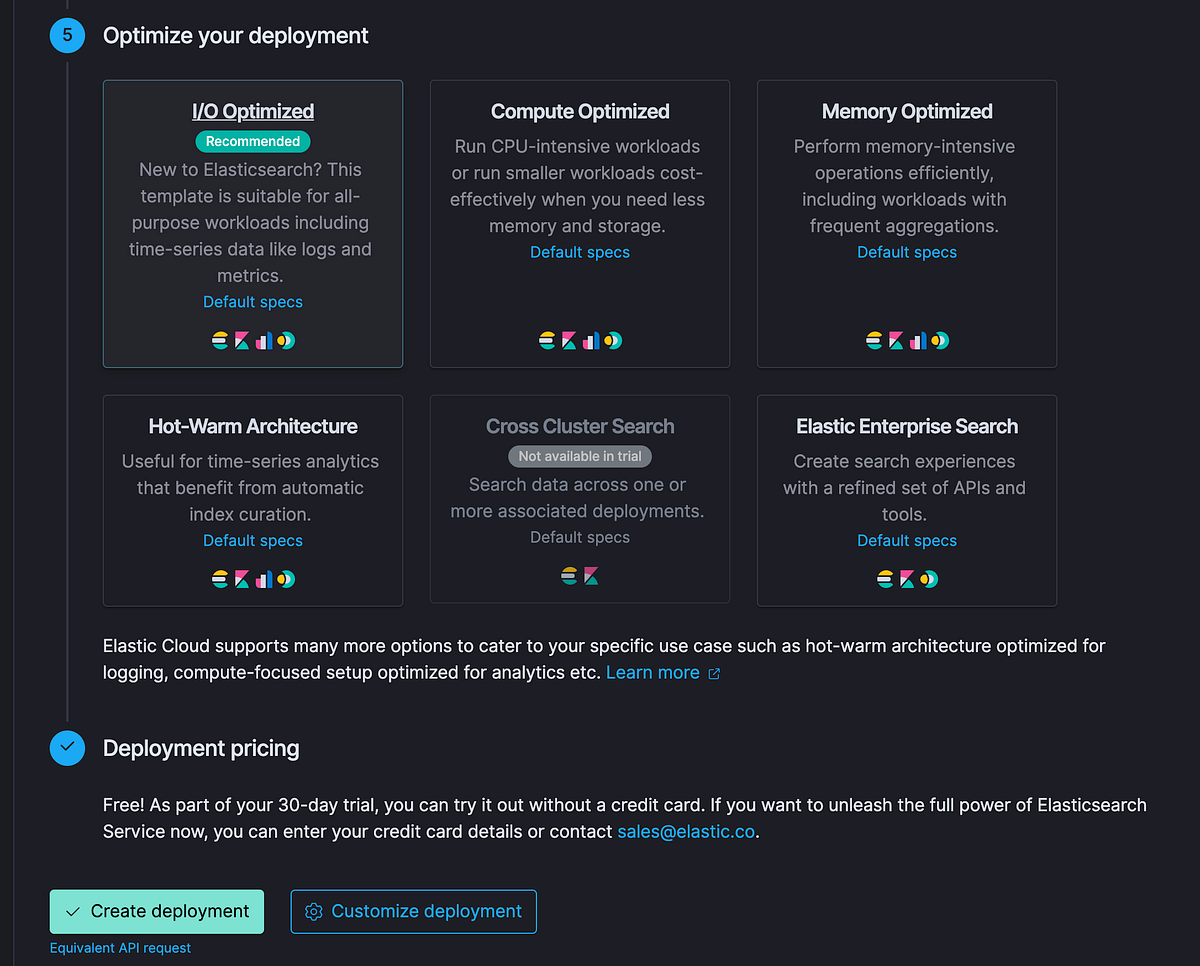The width and height of the screenshot is (1200, 966).
Task: Open Default specs for Compute Optimized
Action: [x=580, y=252]
